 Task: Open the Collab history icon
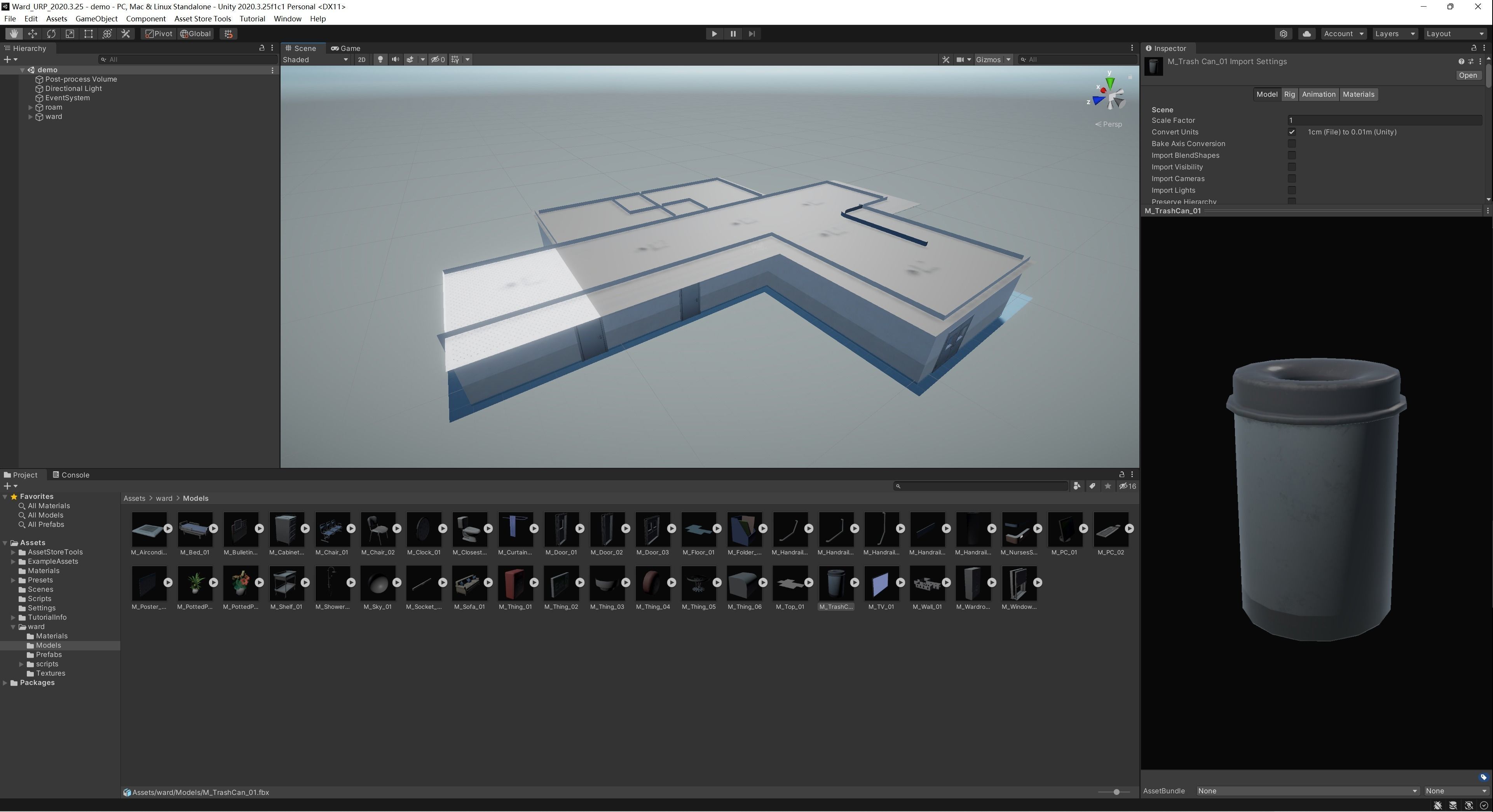click(x=1283, y=34)
